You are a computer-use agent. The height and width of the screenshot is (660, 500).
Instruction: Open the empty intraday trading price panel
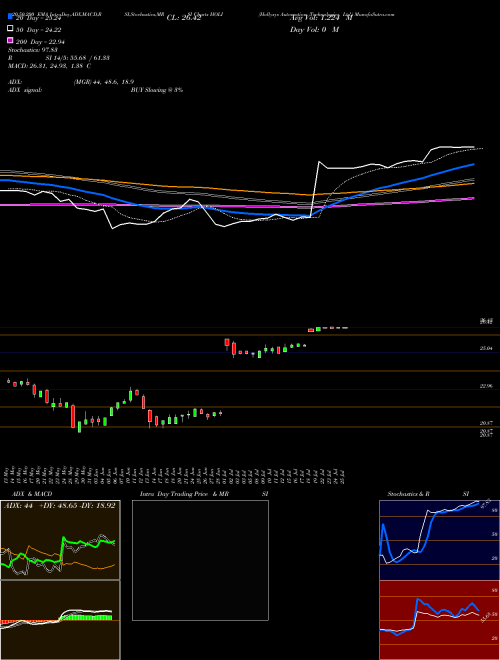200,560
